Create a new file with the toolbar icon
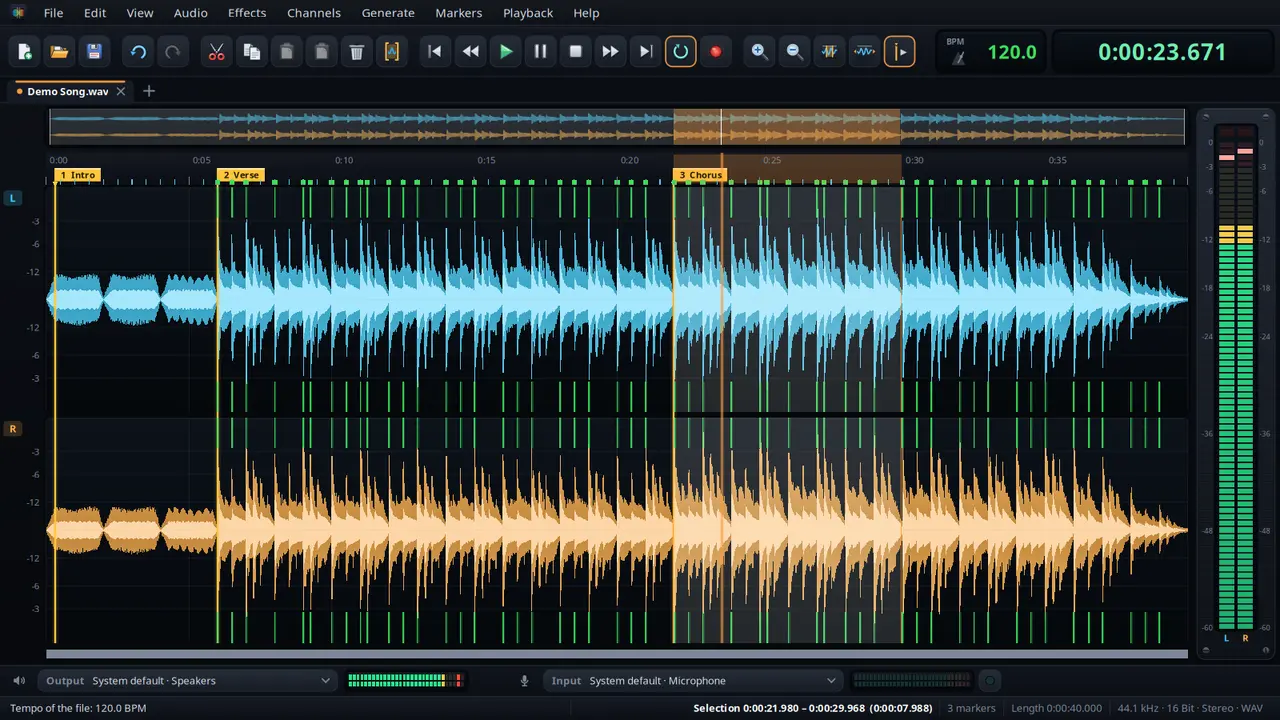Viewport: 1280px width, 720px height. click(x=25, y=52)
